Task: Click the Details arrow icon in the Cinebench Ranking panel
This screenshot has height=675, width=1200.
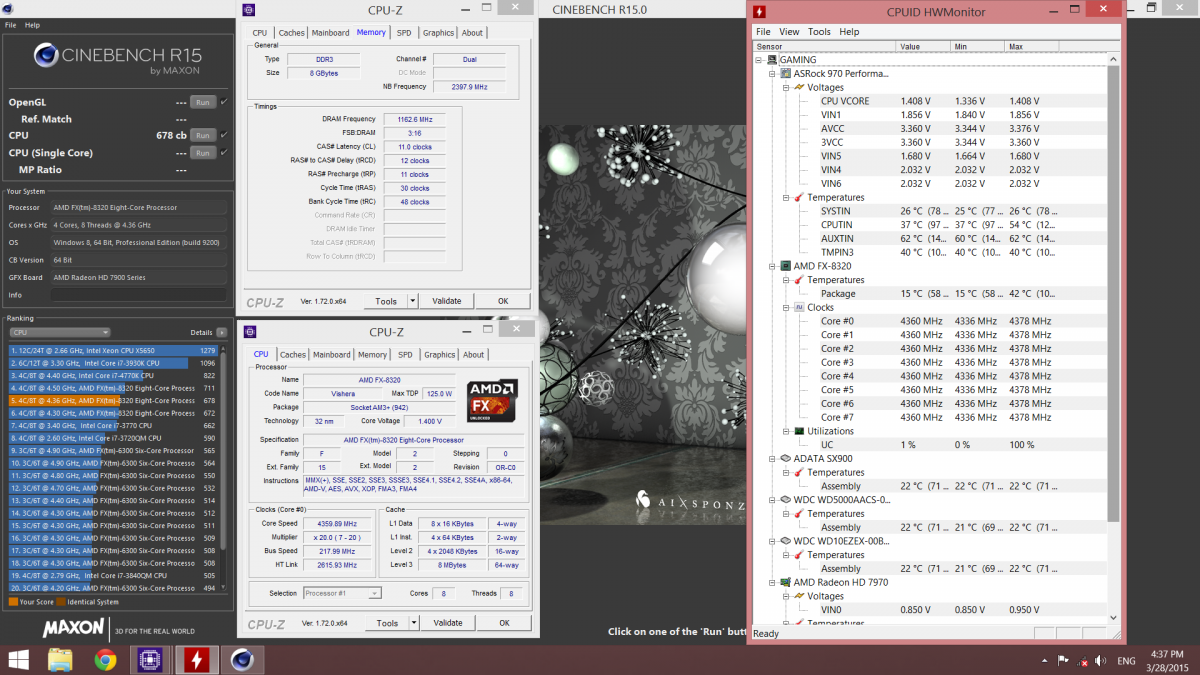Action: pos(220,332)
